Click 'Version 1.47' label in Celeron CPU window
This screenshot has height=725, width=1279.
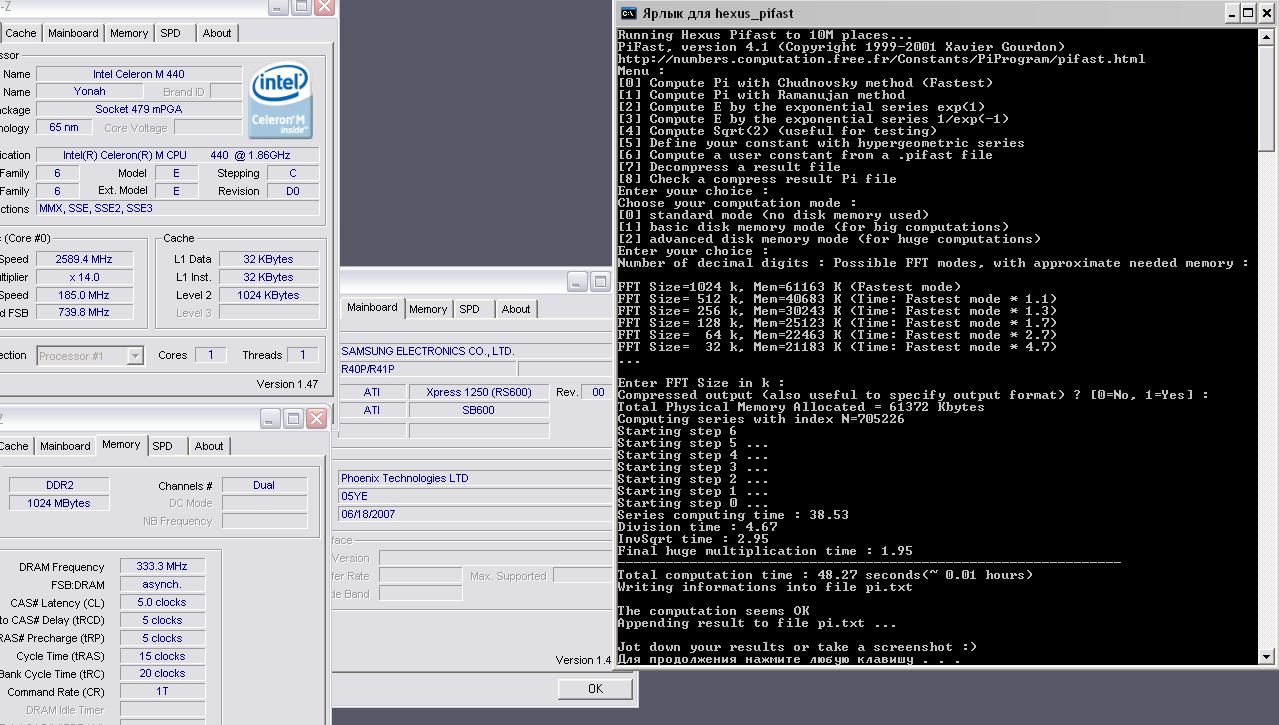click(x=287, y=384)
